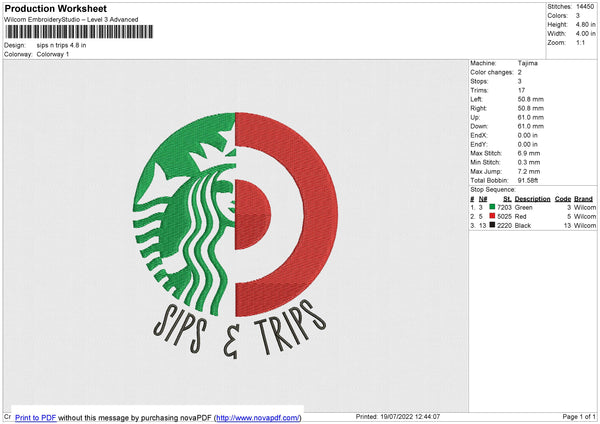Click the 'Production Worksheet' title
The width and height of the screenshot is (600, 424).
[55, 8]
